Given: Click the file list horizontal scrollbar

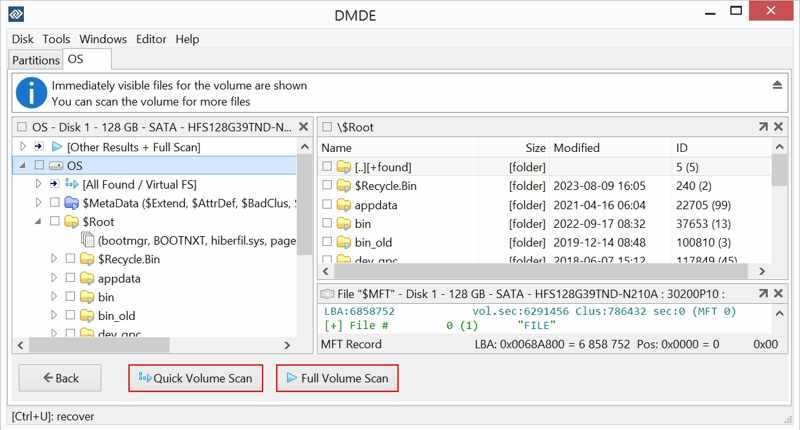Looking at the screenshot, I should point(540,271).
